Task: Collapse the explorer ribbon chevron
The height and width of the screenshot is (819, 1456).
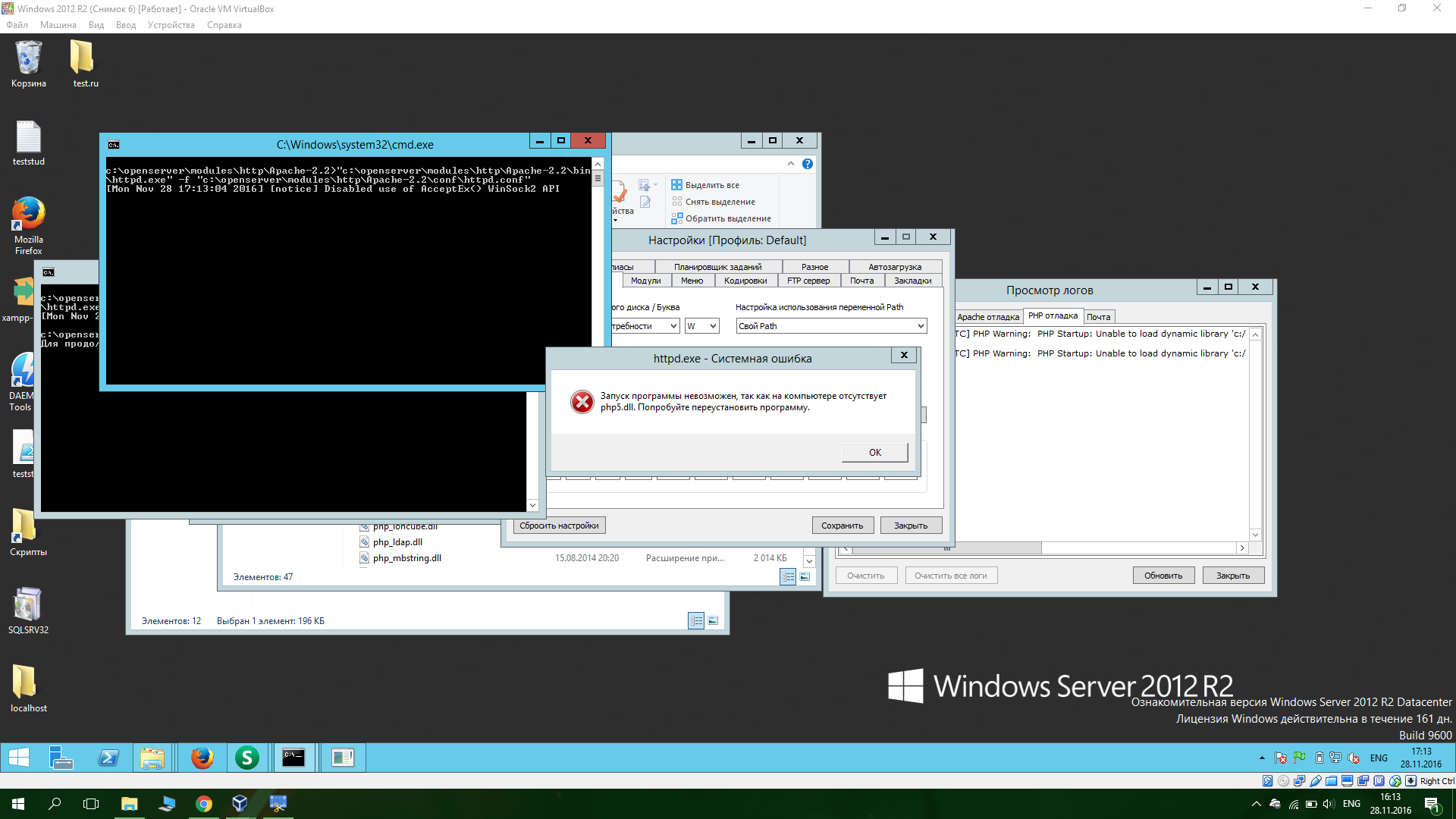Action: (791, 164)
